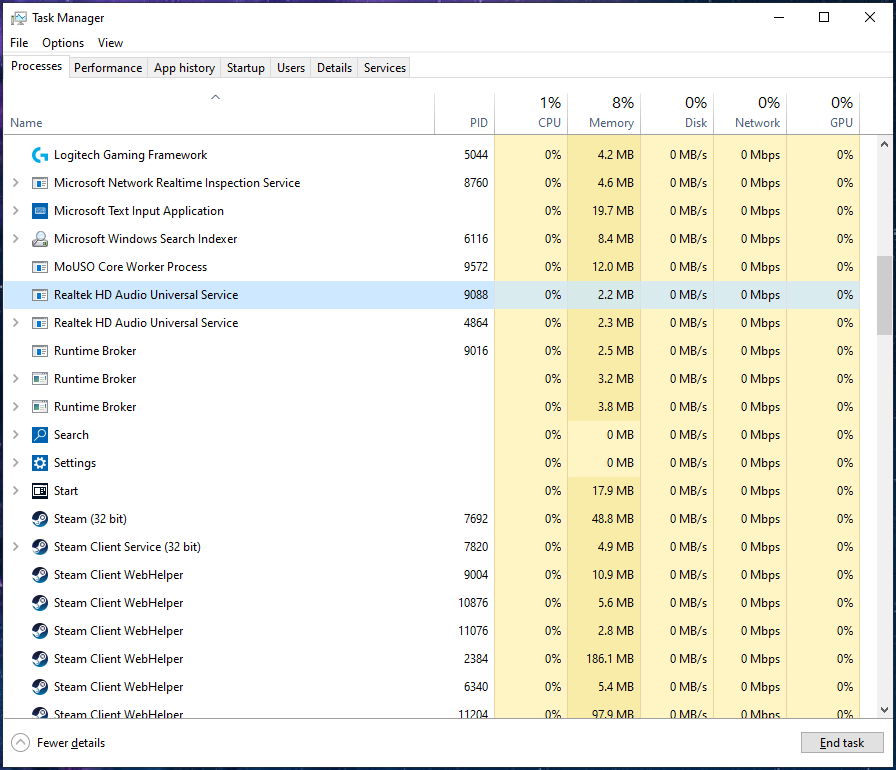Image resolution: width=896 pixels, height=770 pixels.
Task: Click the Start process icon
Action: [40, 491]
